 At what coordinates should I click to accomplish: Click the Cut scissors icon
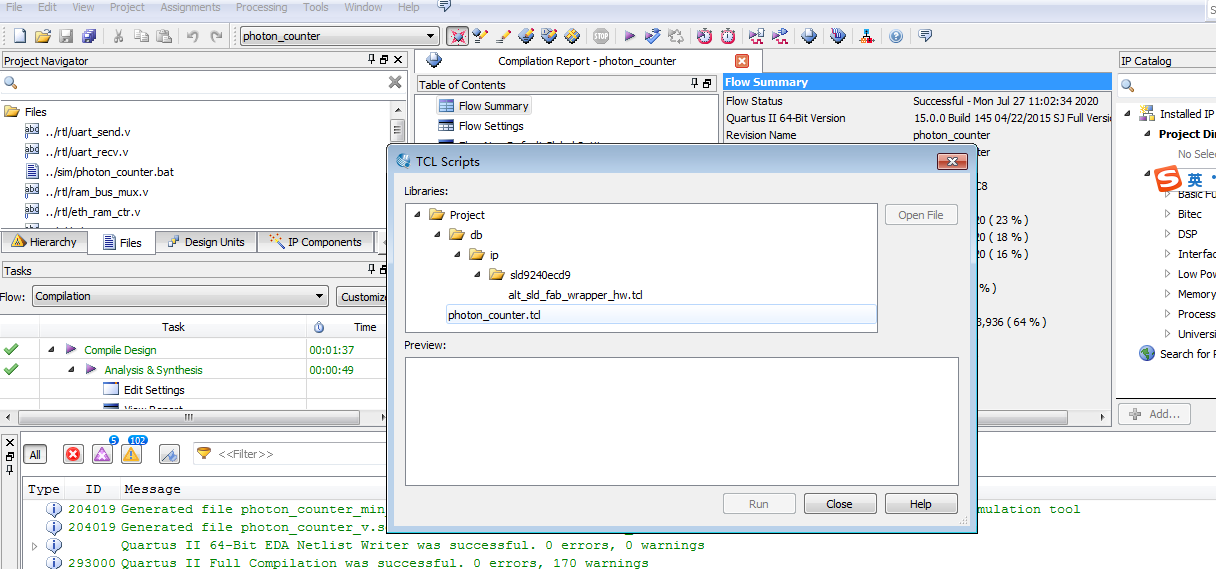coord(118,36)
